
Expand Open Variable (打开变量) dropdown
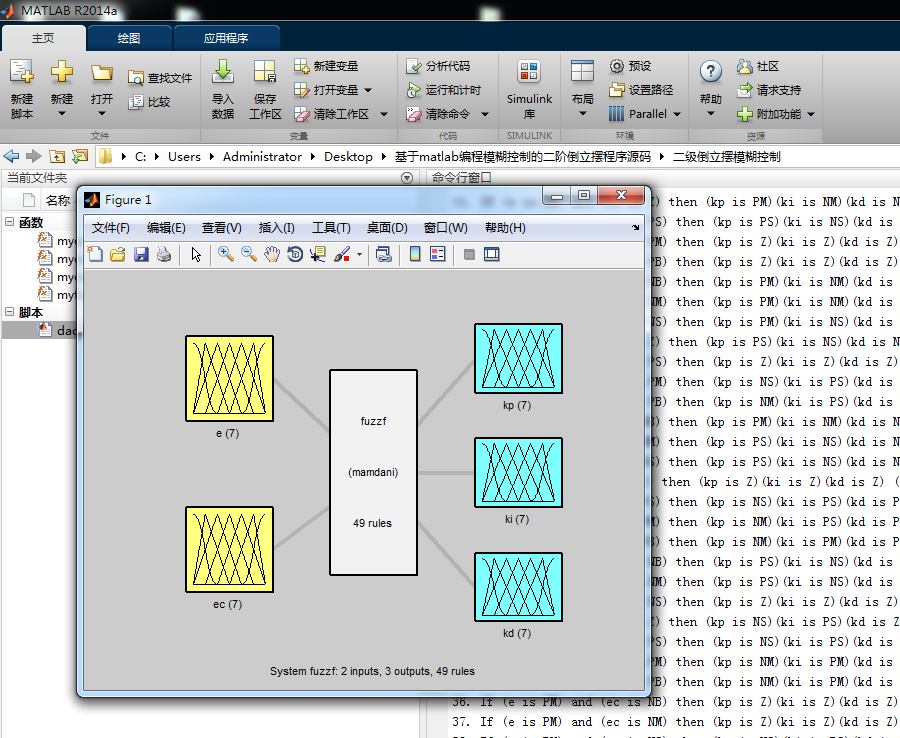coord(368,90)
